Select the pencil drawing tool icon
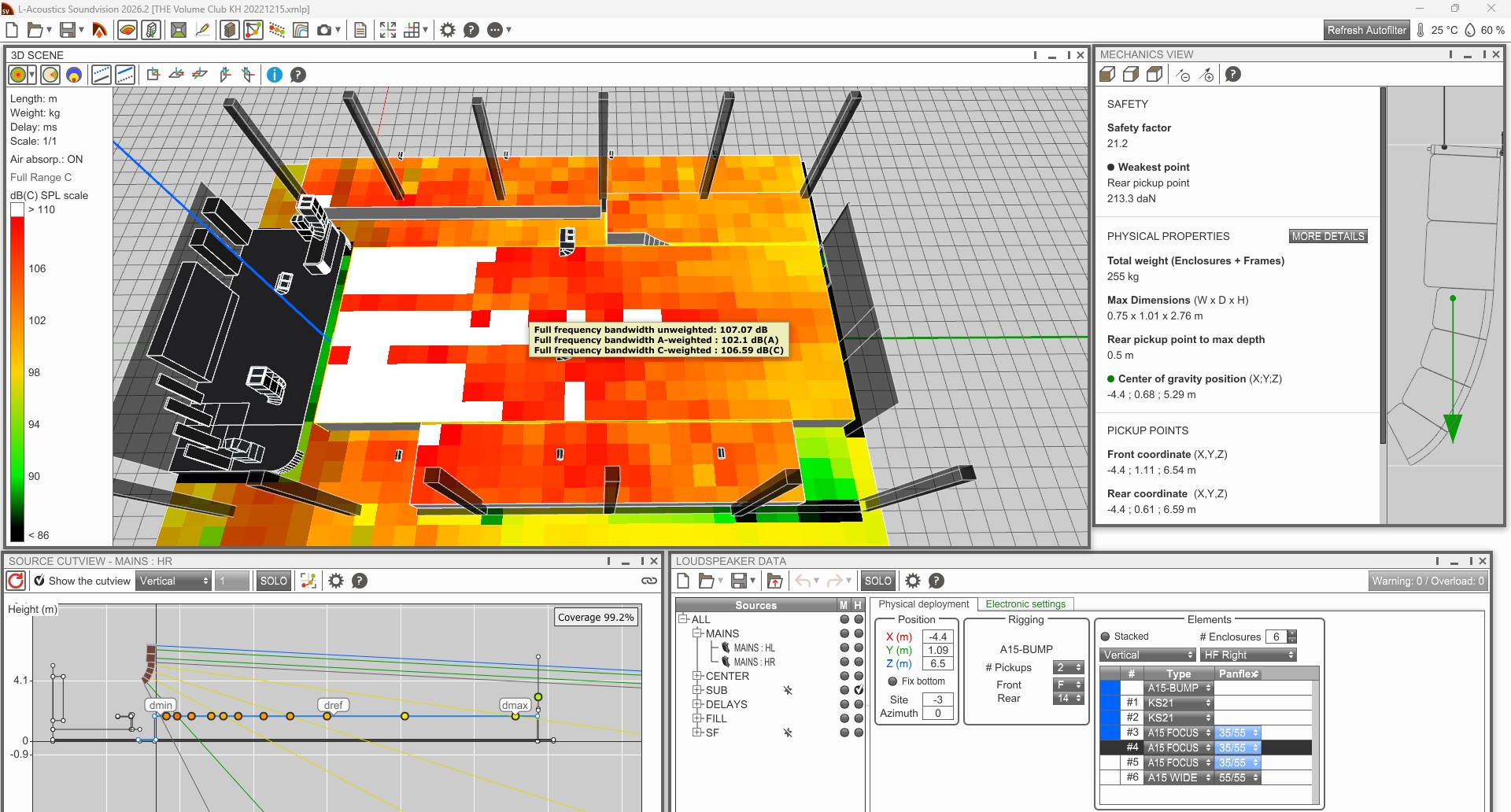 pyautogui.click(x=202, y=30)
